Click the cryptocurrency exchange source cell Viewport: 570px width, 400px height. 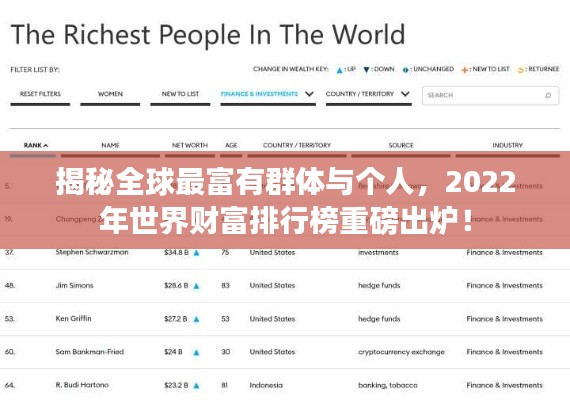[x=401, y=352]
